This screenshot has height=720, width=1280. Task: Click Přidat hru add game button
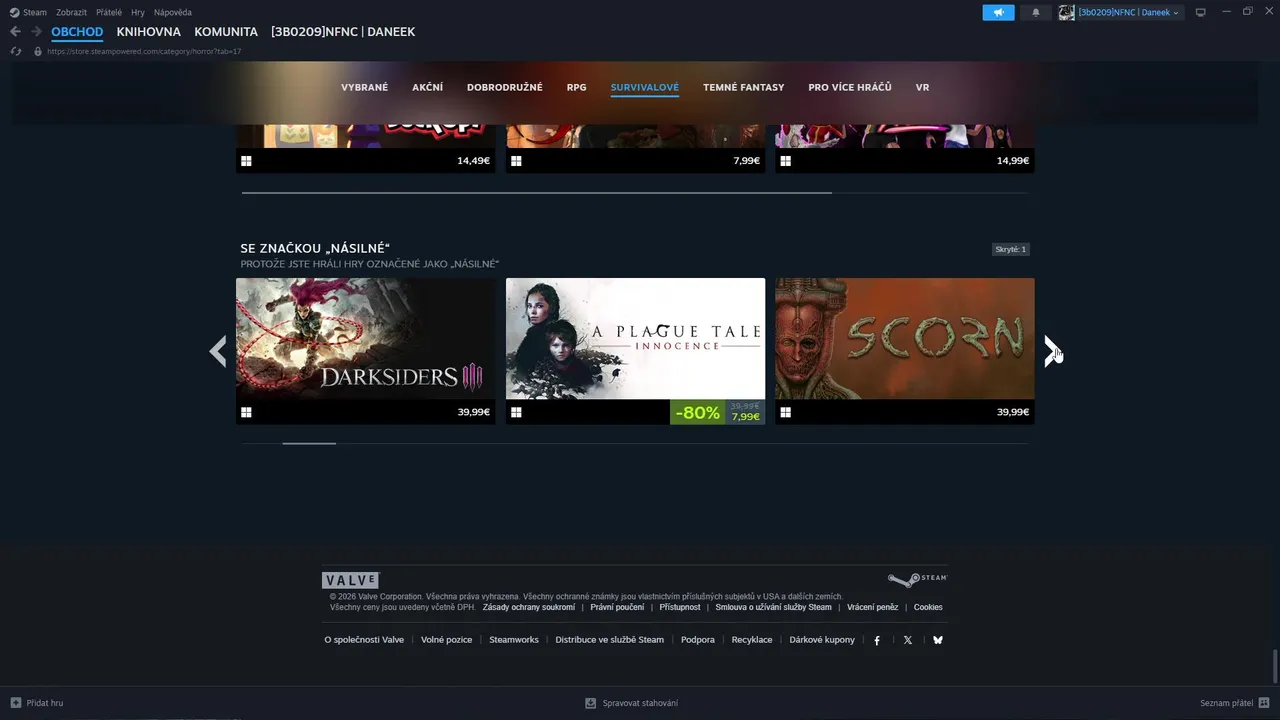[37, 703]
